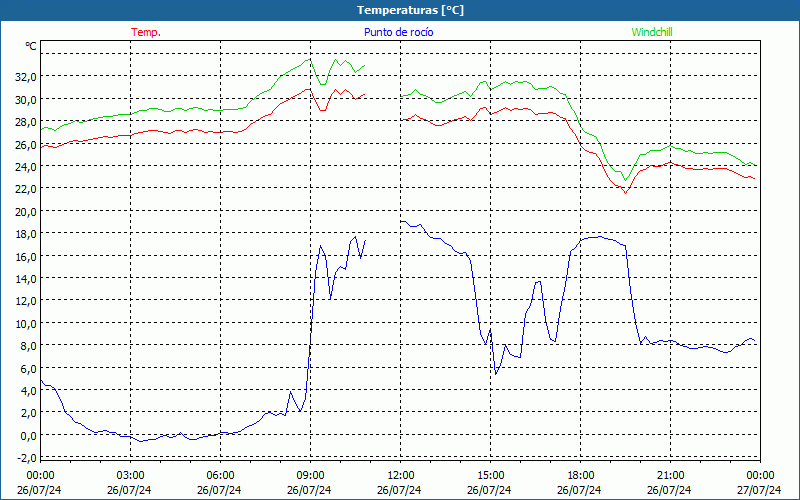Click the Temperaturas [°C] chart title

[410, 10]
